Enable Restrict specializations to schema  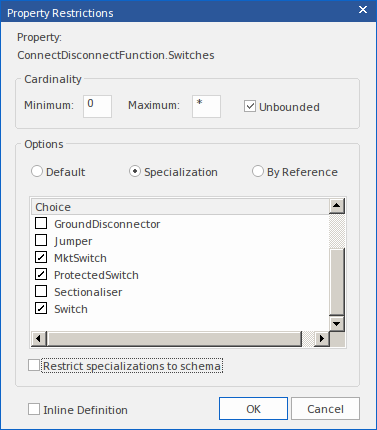point(34,365)
